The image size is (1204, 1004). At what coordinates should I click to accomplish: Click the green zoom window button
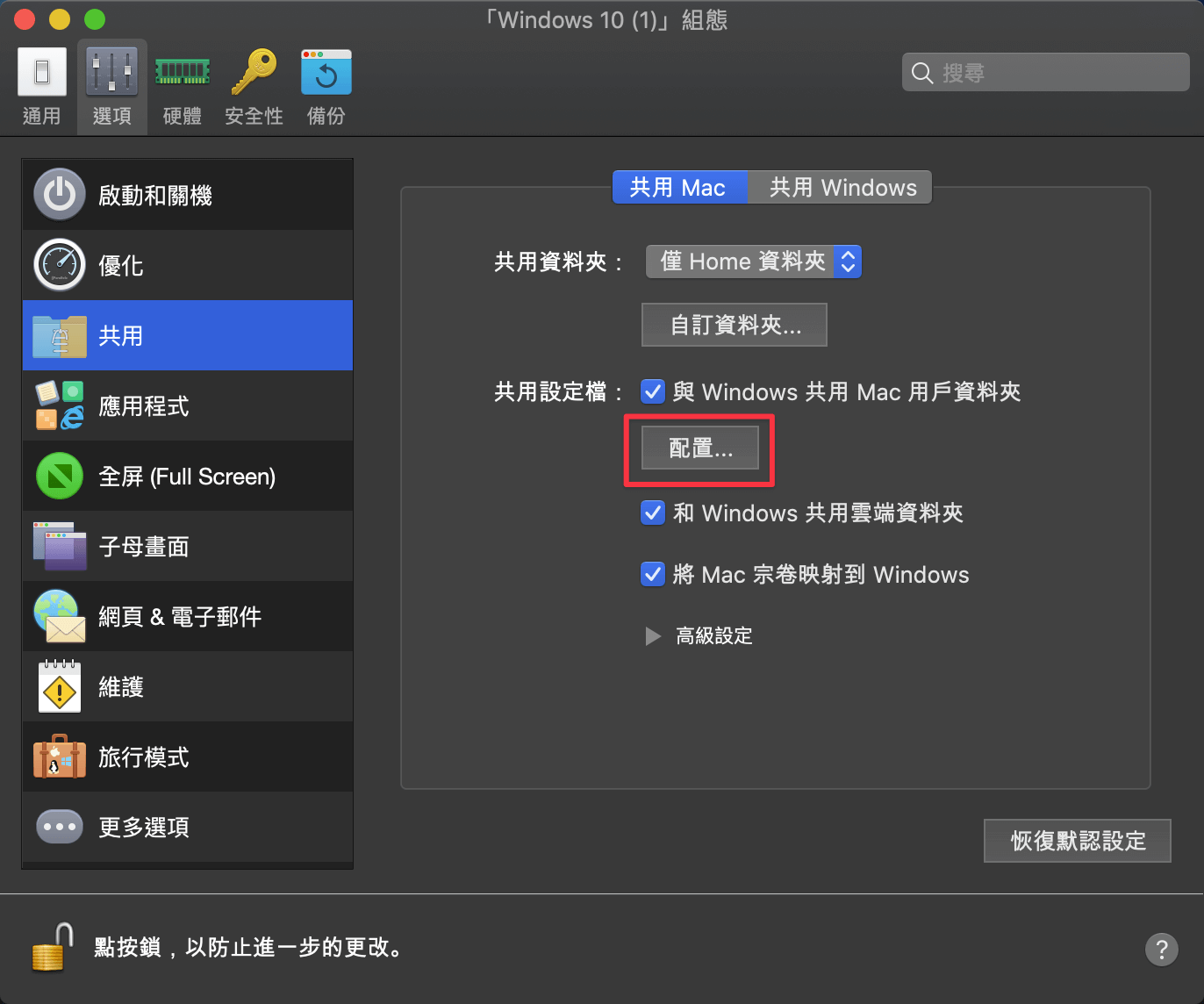coord(95,18)
